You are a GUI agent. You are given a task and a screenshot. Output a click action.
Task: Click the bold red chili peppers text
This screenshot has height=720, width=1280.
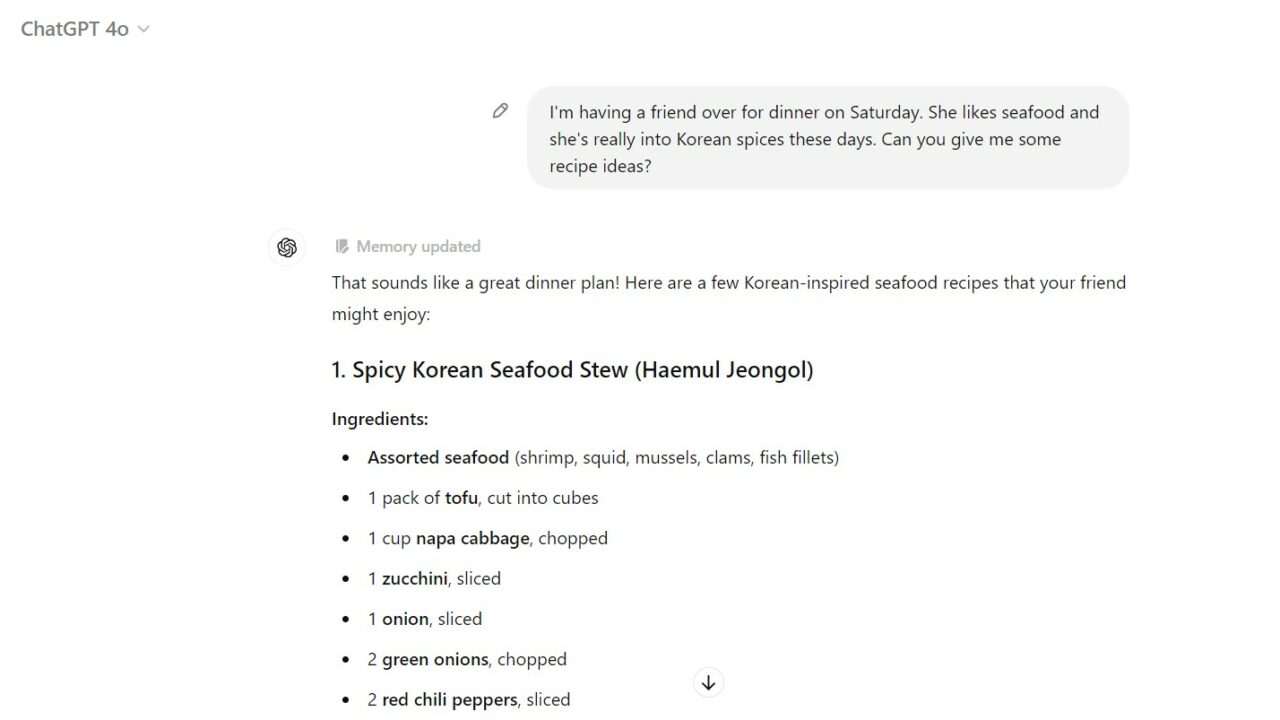450,699
